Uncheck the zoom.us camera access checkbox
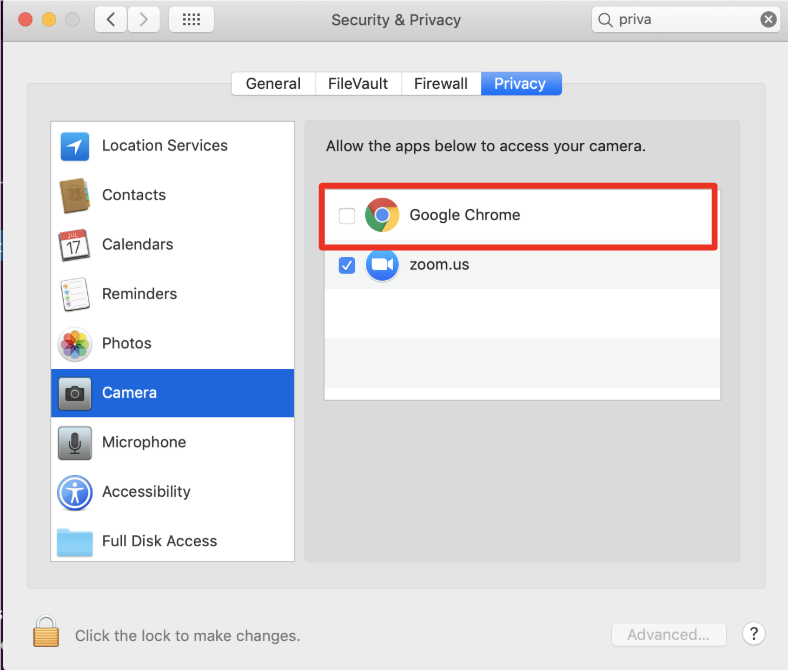 click(347, 265)
